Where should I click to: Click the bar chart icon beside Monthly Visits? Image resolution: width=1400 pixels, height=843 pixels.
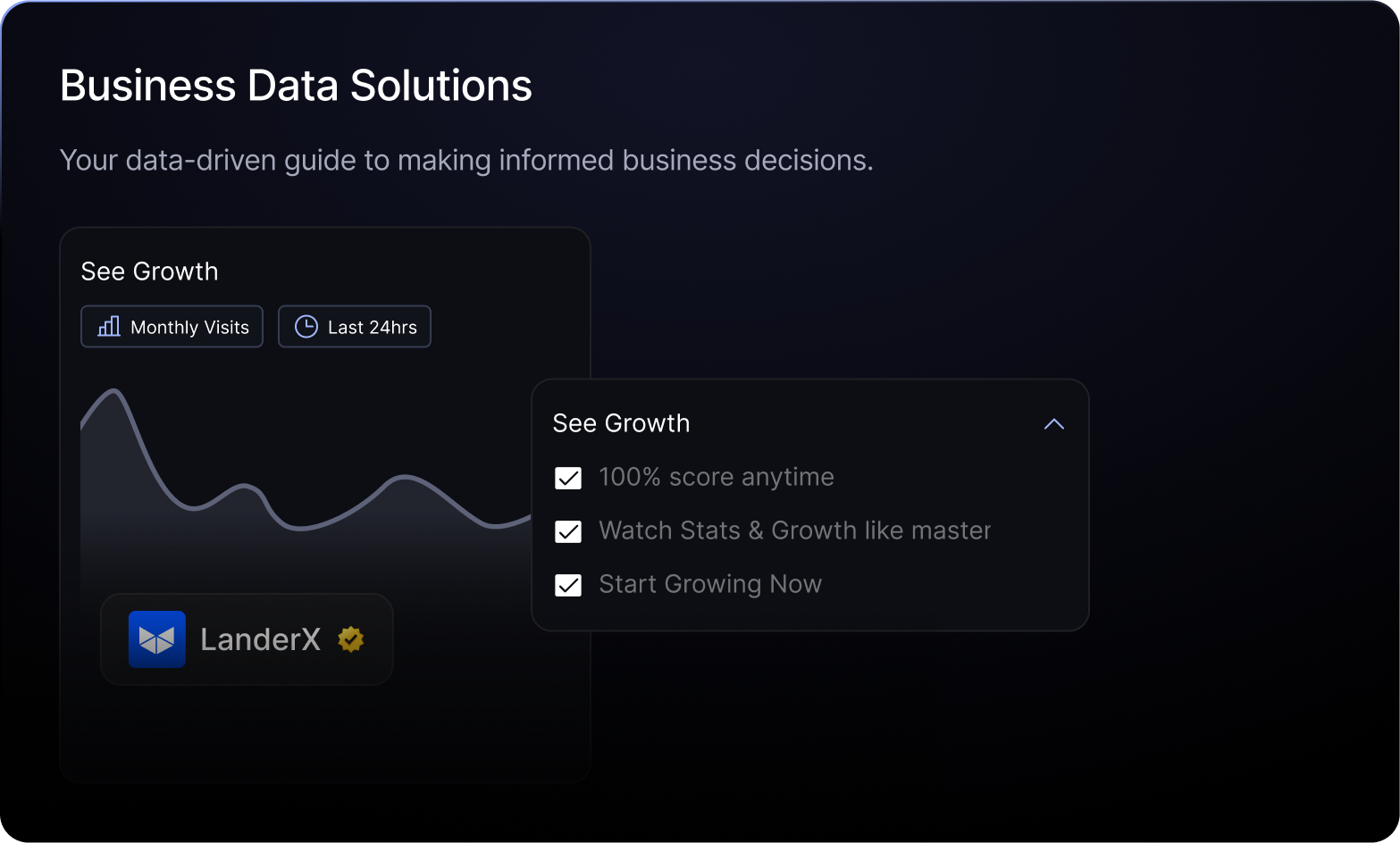tap(109, 327)
